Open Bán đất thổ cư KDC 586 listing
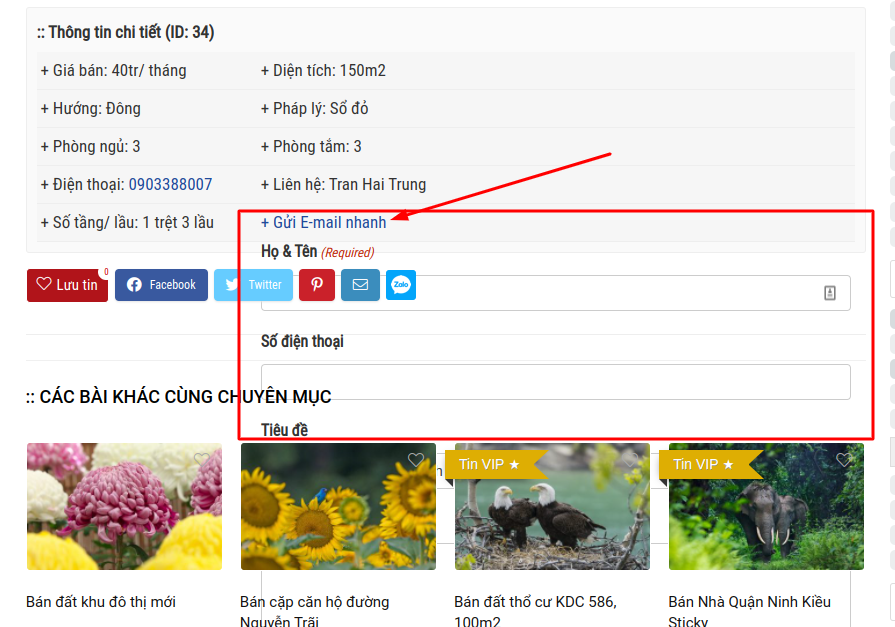Viewport: 895px width, 627px height. click(535, 612)
